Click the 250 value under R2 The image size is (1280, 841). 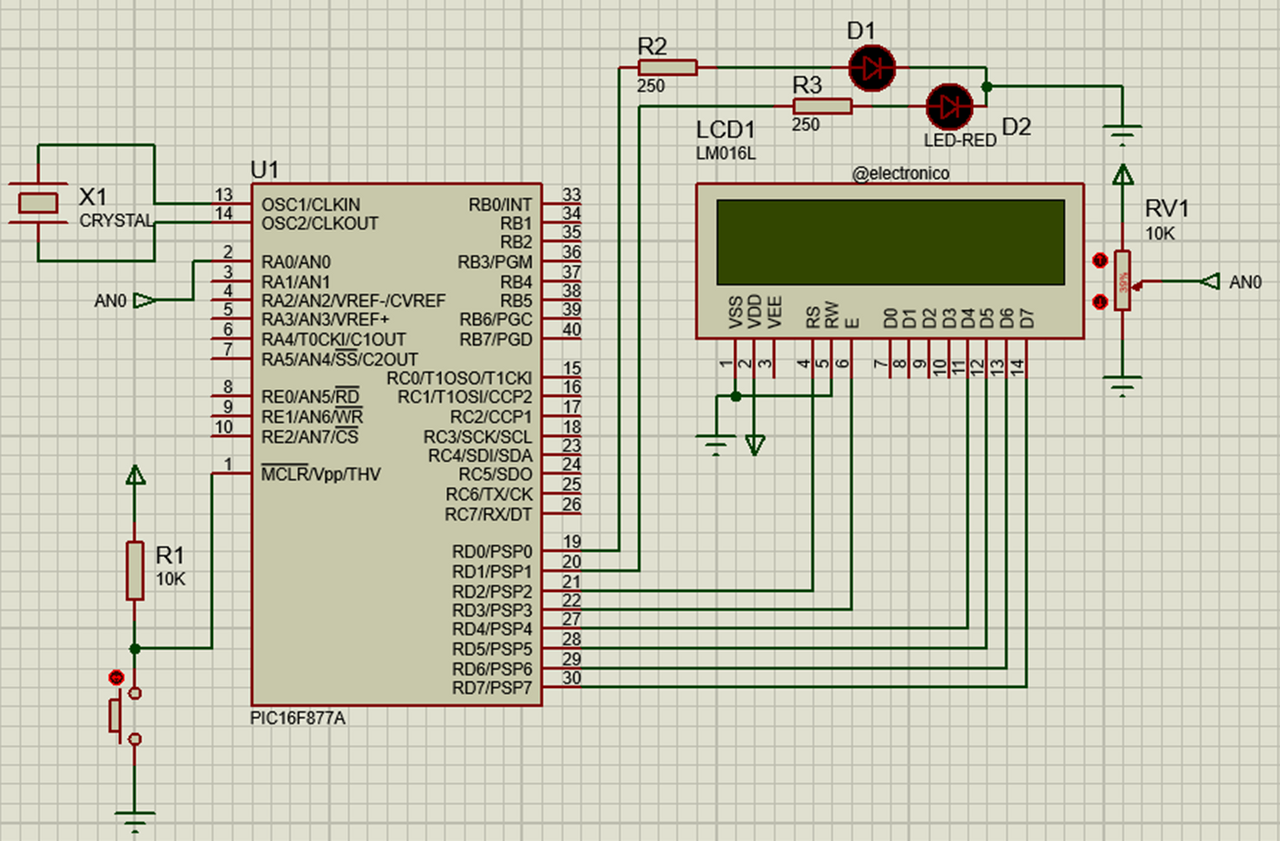pos(650,86)
